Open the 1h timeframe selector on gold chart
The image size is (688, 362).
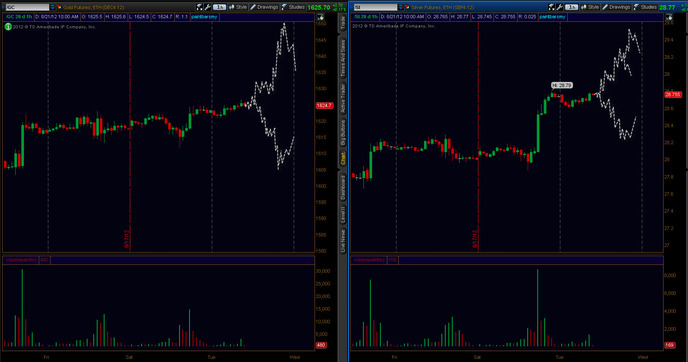tap(219, 7)
